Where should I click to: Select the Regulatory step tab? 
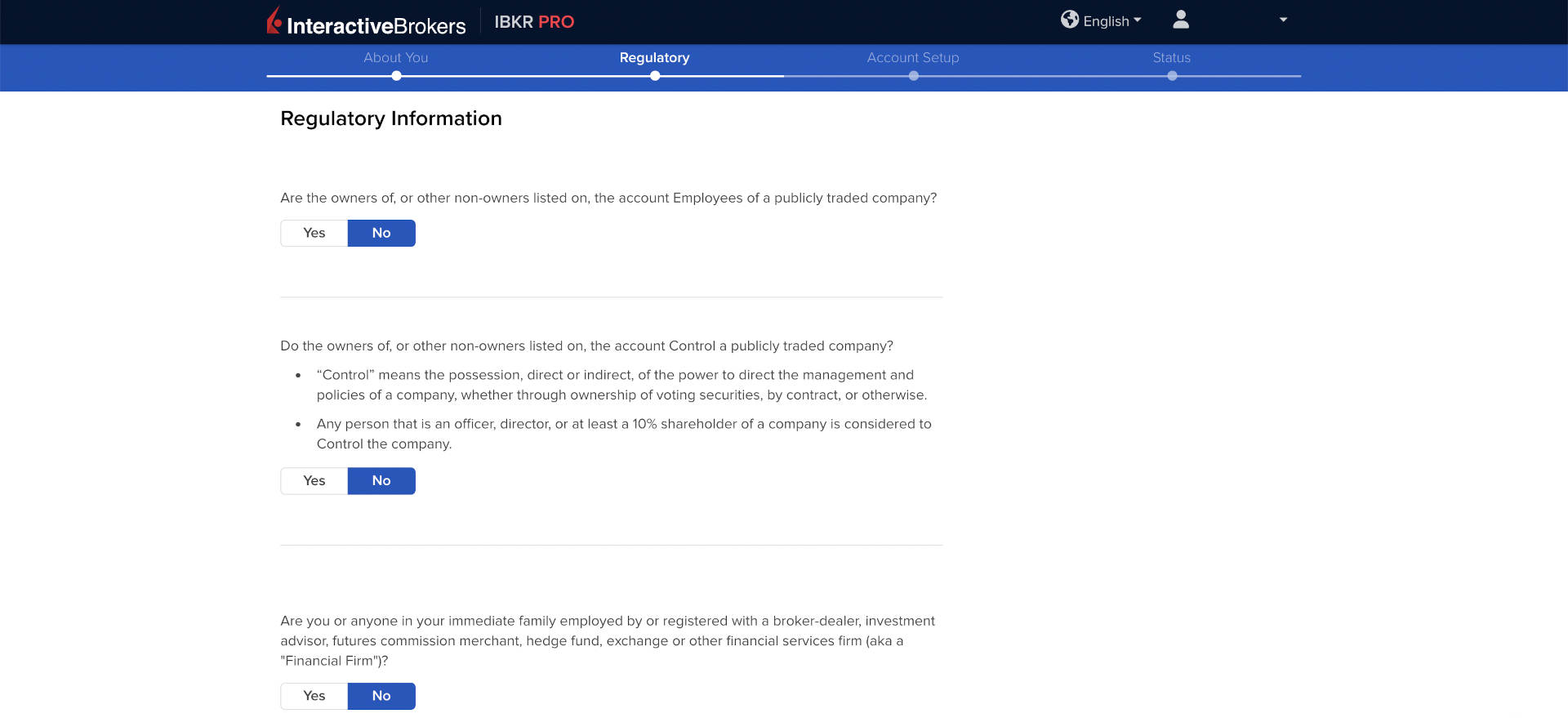pyautogui.click(x=654, y=58)
